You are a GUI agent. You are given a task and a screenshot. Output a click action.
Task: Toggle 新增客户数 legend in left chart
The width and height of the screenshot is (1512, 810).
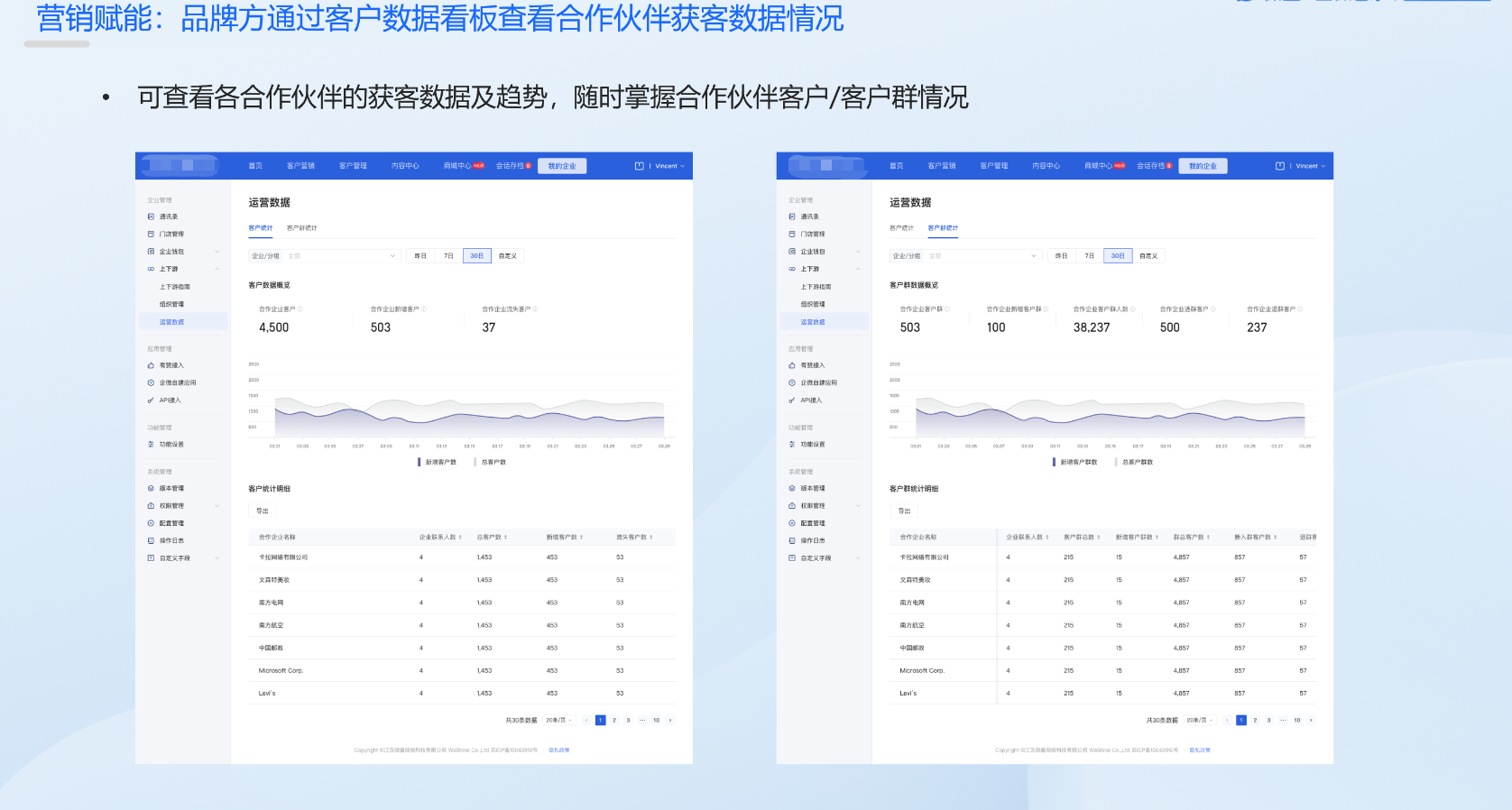point(437,462)
